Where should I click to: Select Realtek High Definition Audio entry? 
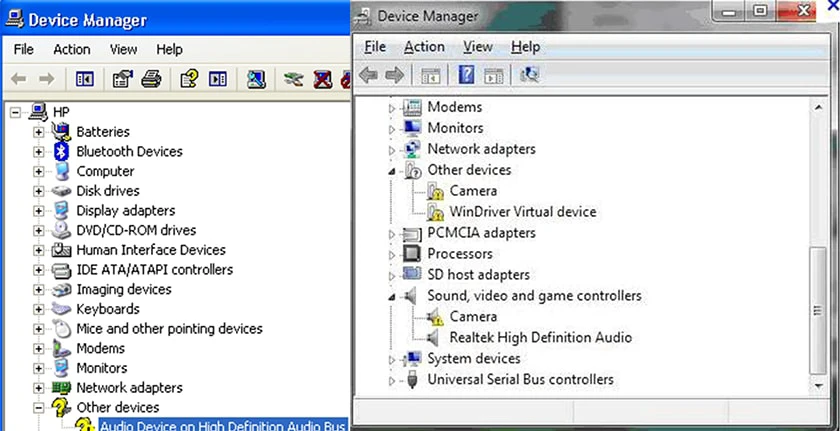(541, 337)
